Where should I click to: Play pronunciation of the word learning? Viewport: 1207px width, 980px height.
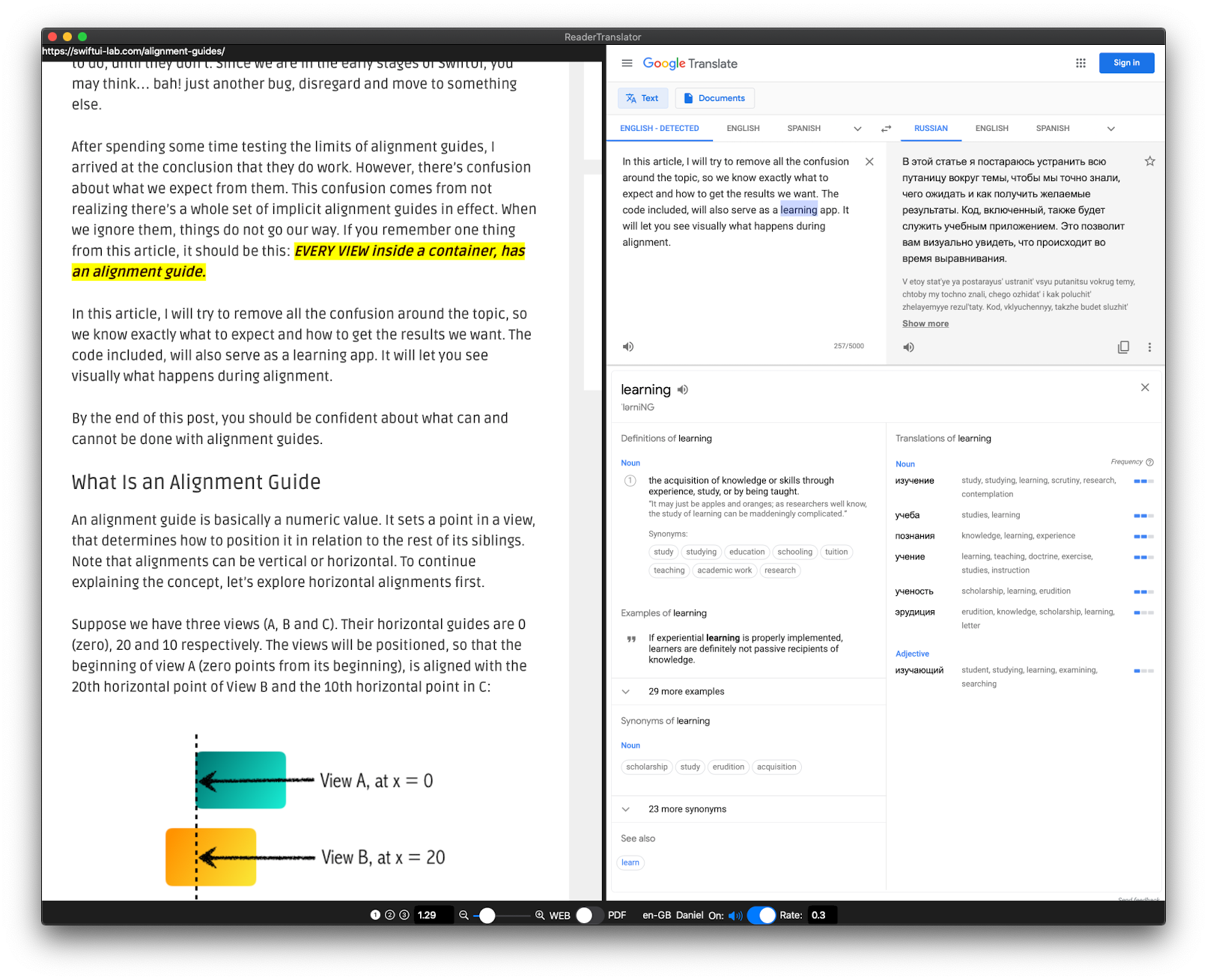[x=682, y=389]
